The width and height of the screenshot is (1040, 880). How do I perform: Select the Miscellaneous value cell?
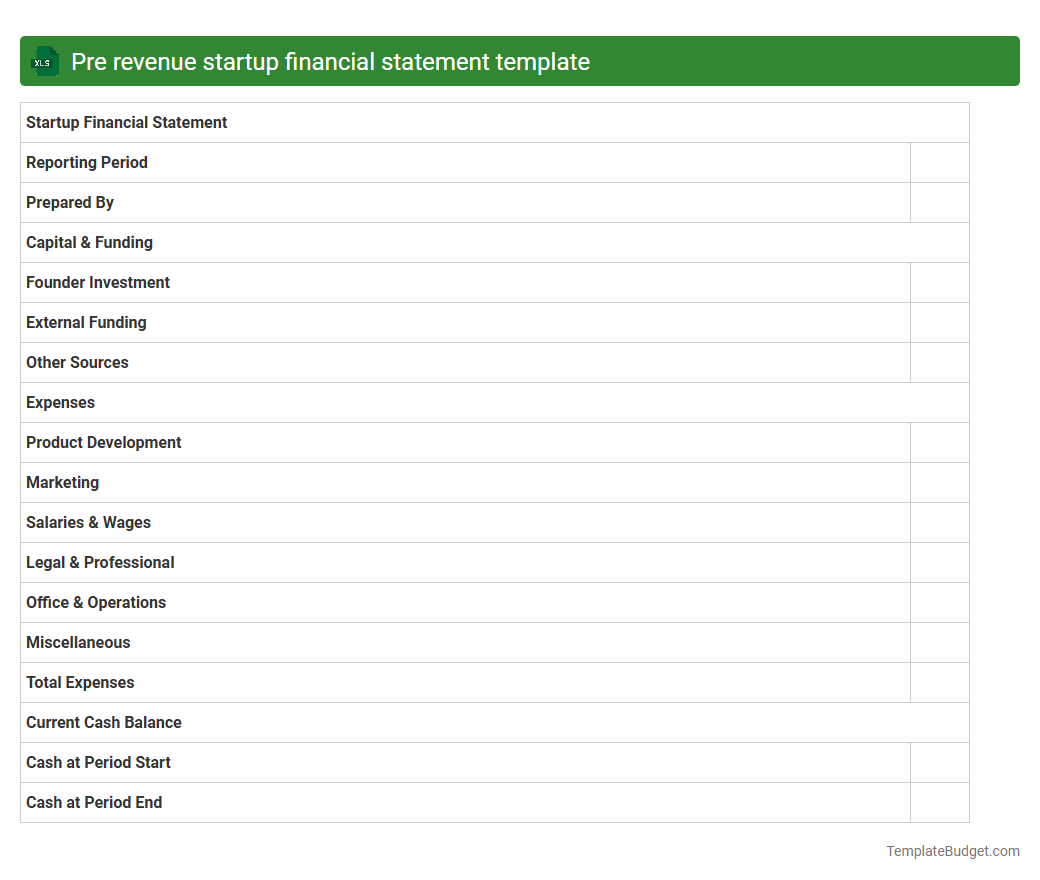(x=939, y=642)
